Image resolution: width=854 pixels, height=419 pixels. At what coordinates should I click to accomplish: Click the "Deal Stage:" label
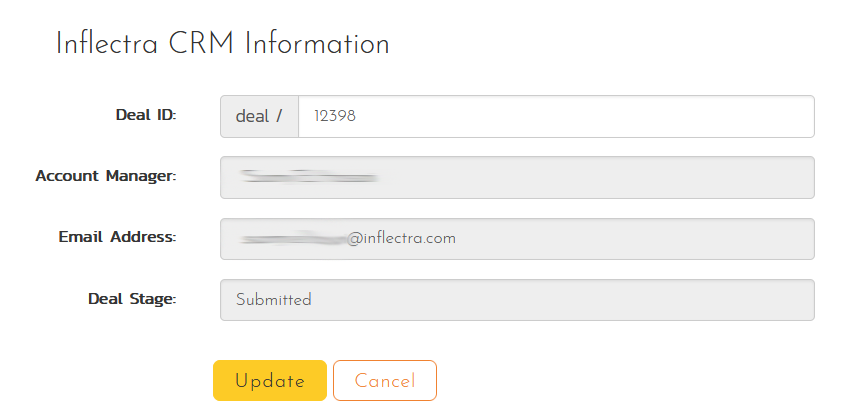(132, 298)
